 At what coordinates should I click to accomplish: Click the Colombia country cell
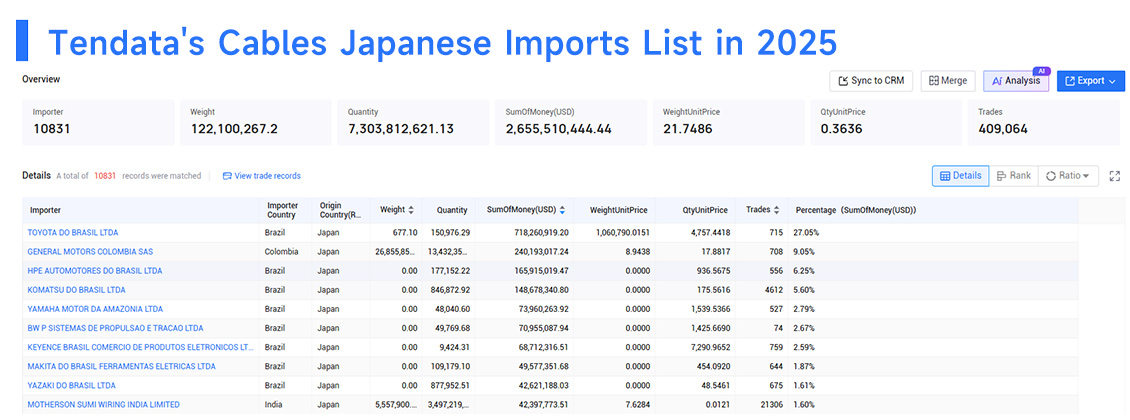[x=282, y=251]
